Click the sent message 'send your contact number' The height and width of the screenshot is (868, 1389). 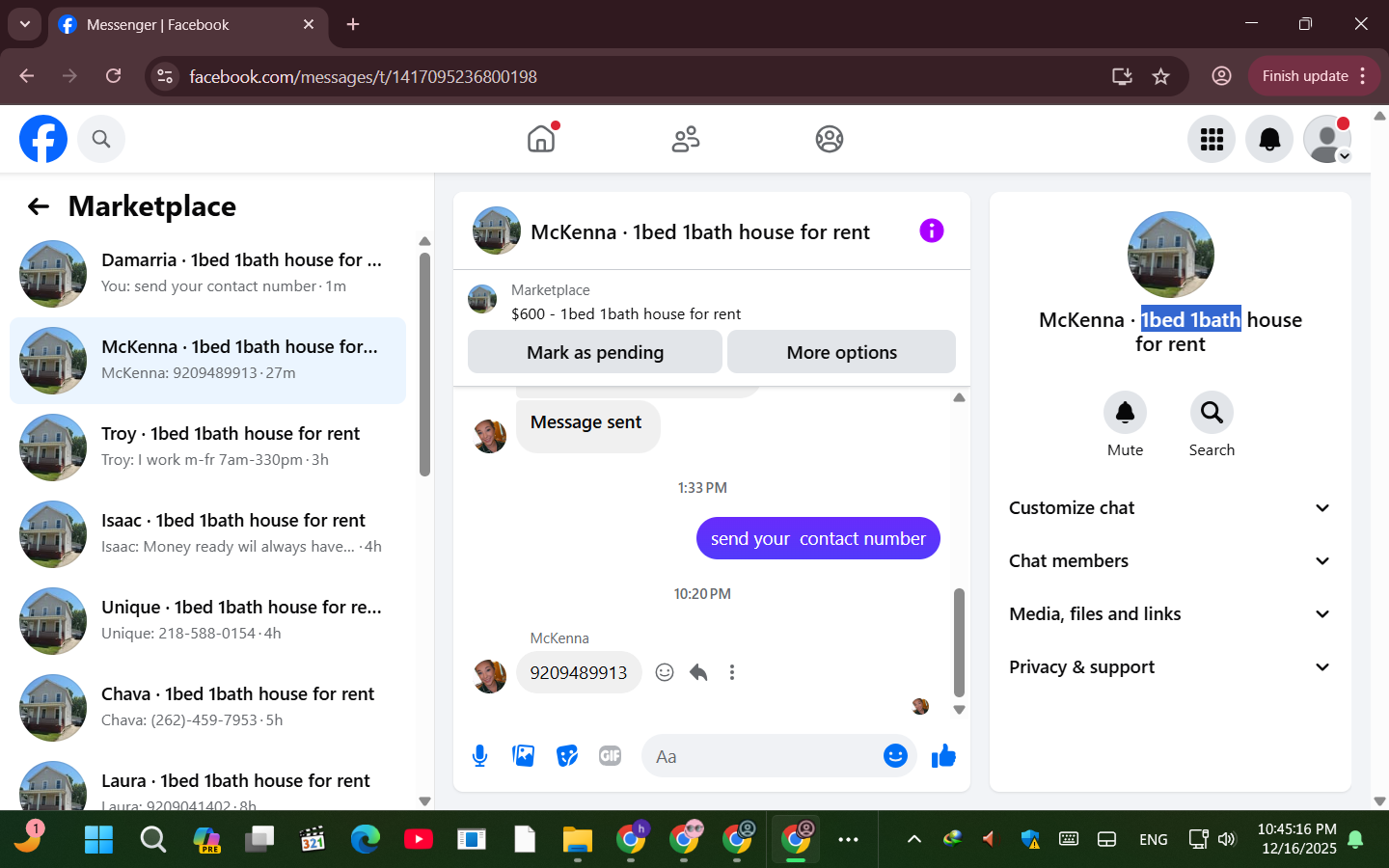(x=818, y=538)
